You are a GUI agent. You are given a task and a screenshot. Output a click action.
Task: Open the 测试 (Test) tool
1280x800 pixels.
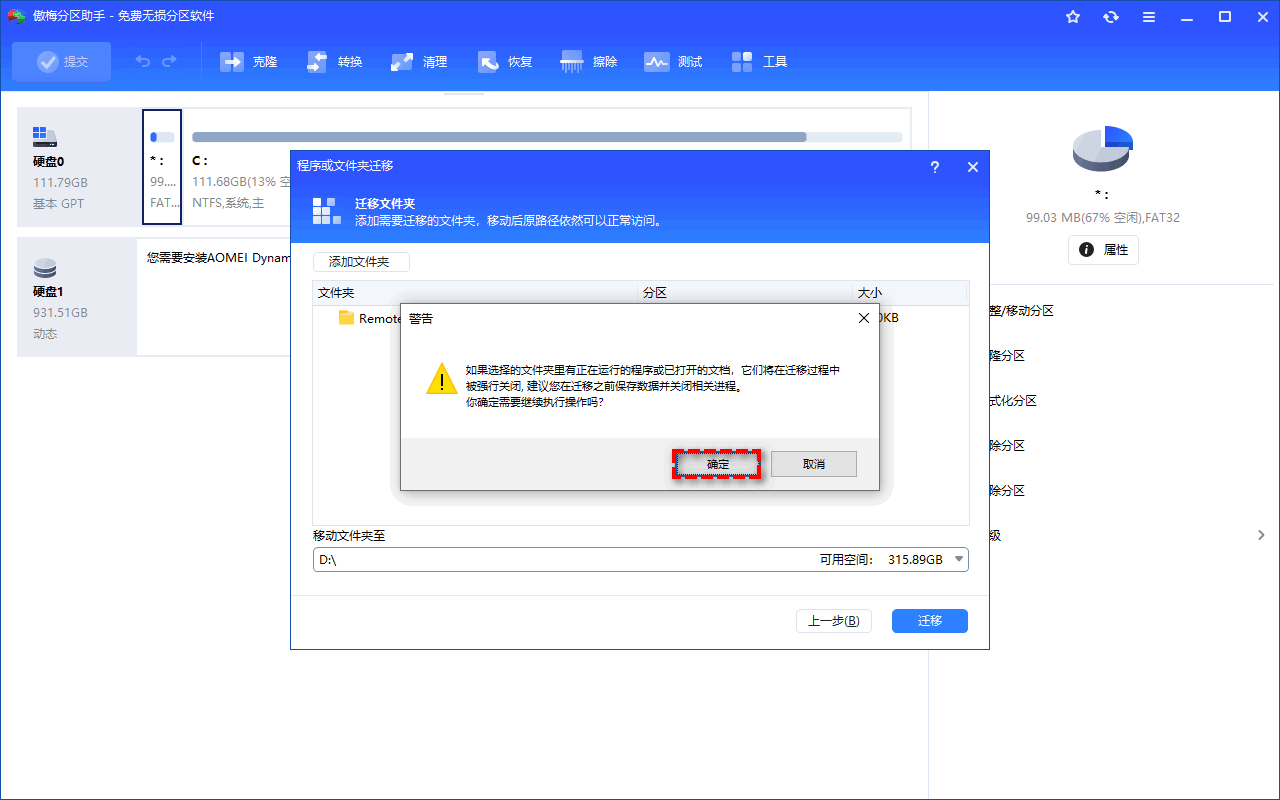click(672, 61)
